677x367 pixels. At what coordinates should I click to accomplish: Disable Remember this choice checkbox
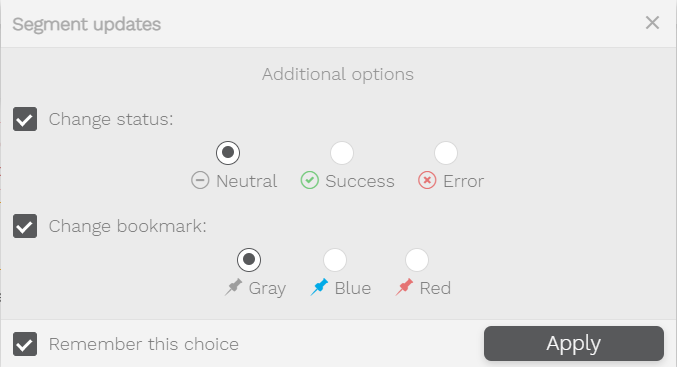25,344
